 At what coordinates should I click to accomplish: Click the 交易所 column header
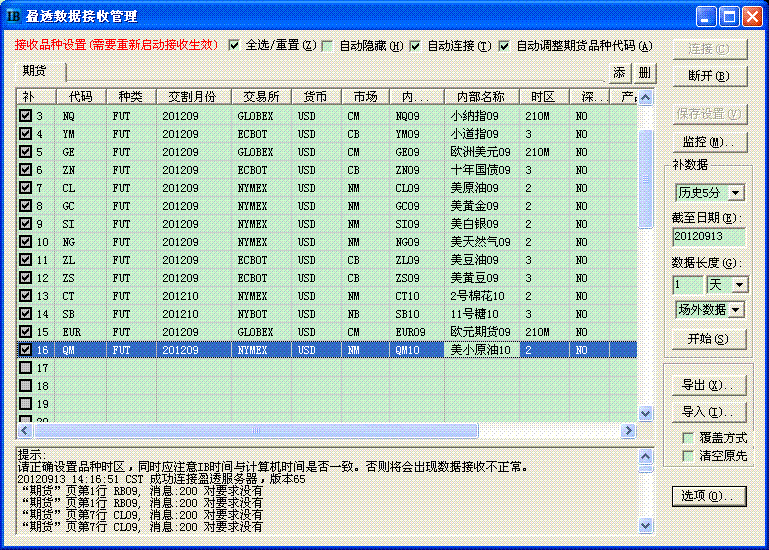coord(259,97)
